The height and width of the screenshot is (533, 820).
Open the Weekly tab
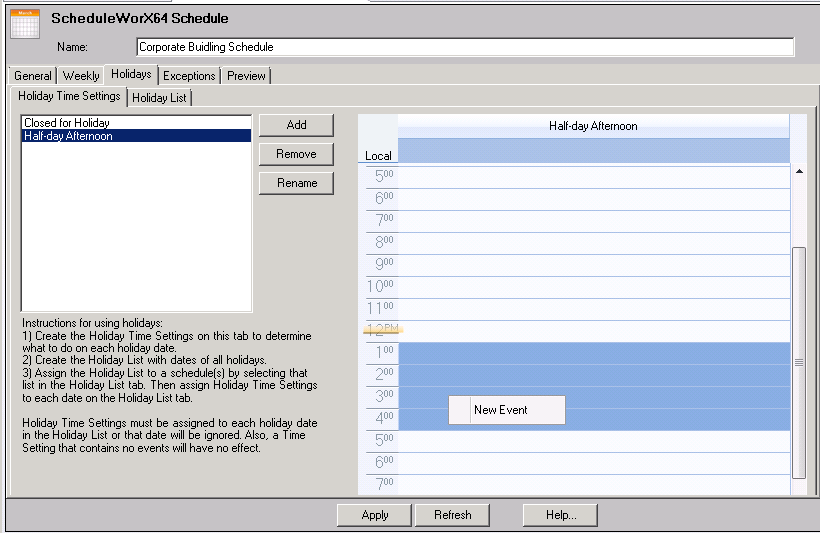[x=81, y=76]
